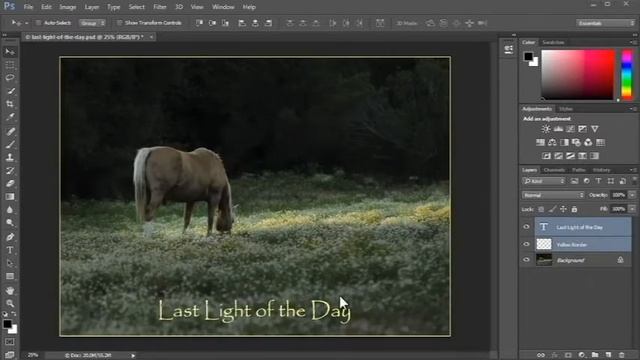Screen dimensions: 640x360
Task: Select the Path Selection tool
Action: [x=10, y=263]
